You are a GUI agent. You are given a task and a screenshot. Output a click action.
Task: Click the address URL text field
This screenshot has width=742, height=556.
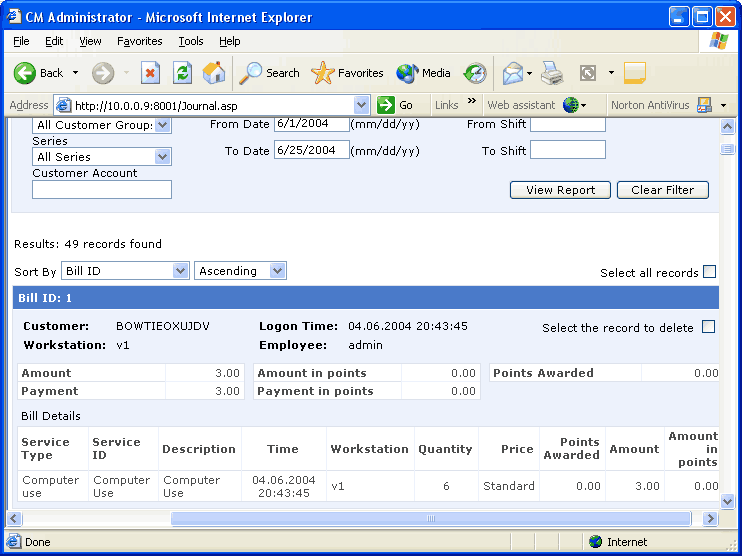pyautogui.click(x=213, y=106)
